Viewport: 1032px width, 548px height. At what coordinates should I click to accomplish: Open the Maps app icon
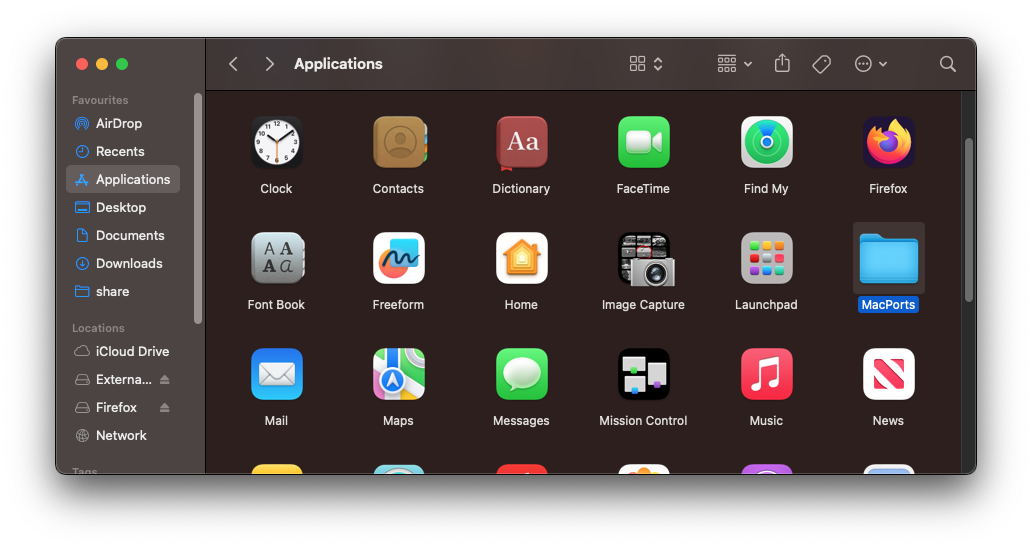coord(398,374)
